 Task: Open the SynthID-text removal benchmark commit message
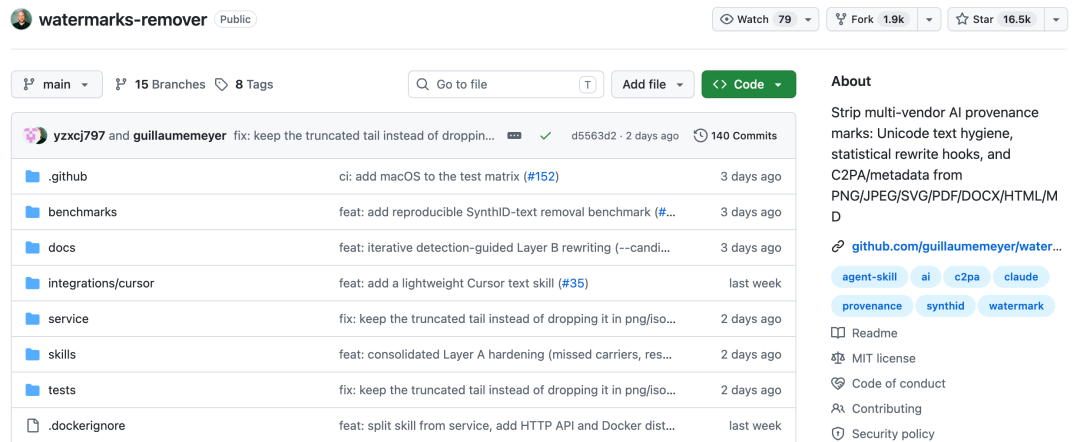(x=495, y=212)
